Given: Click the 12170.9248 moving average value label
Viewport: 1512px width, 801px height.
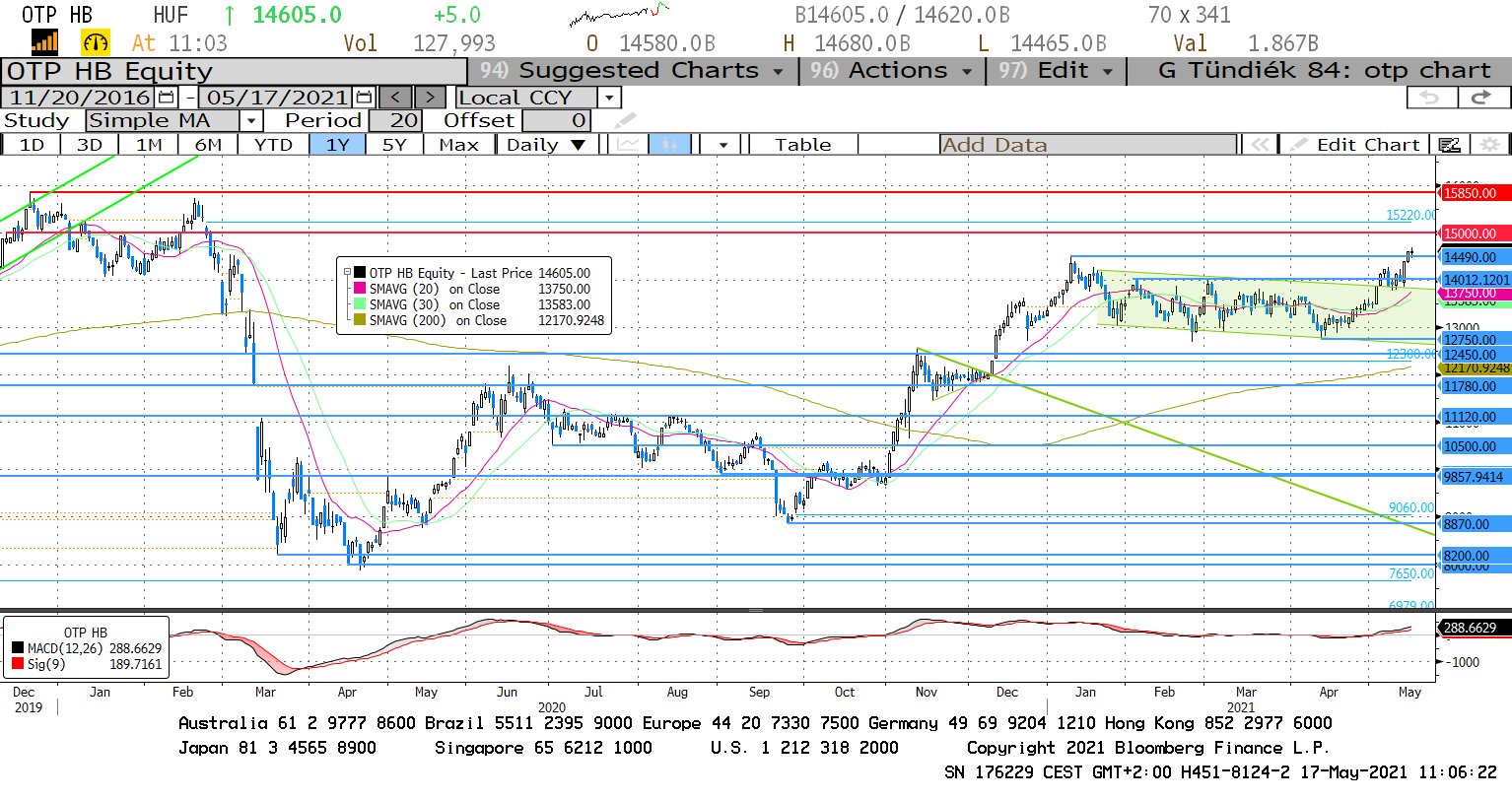Looking at the screenshot, I should [x=1477, y=367].
